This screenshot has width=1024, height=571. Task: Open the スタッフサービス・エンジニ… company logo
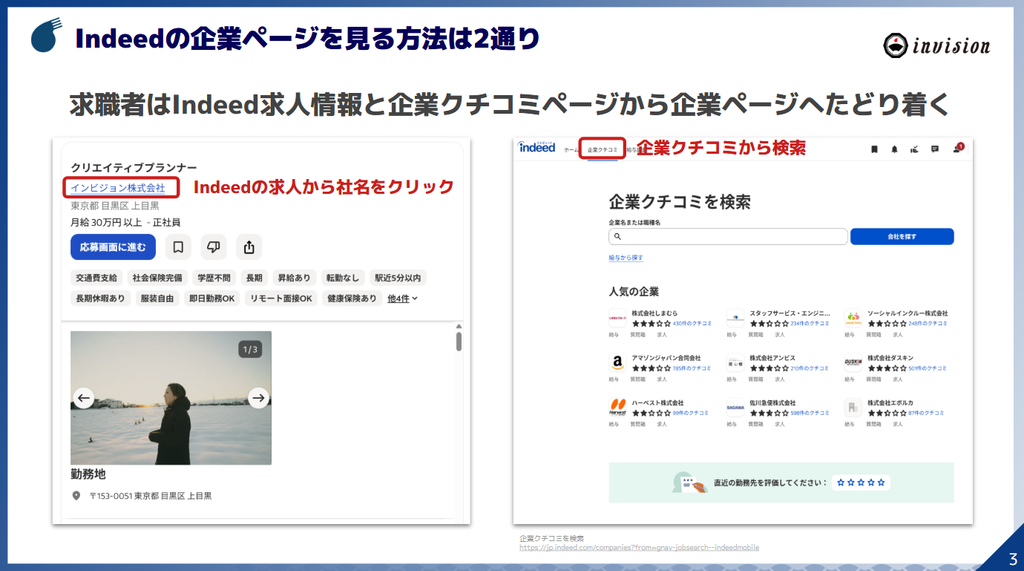click(x=735, y=318)
